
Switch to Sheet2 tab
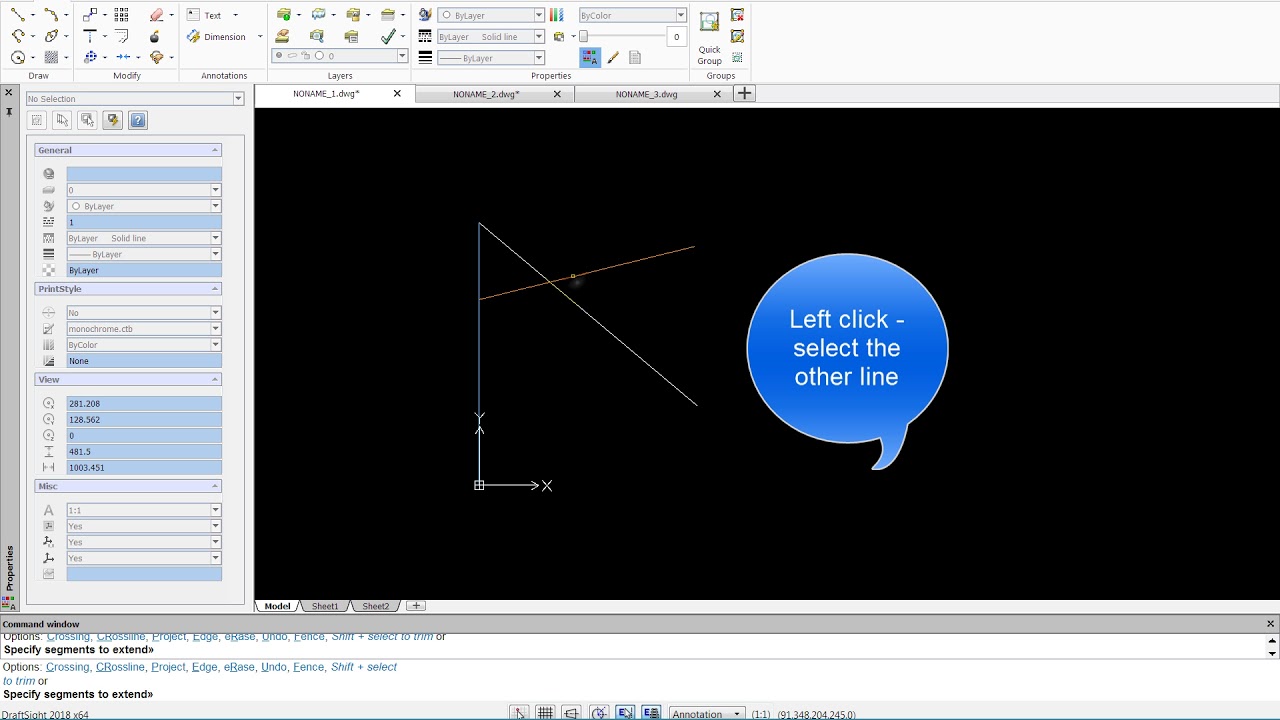[x=375, y=606]
